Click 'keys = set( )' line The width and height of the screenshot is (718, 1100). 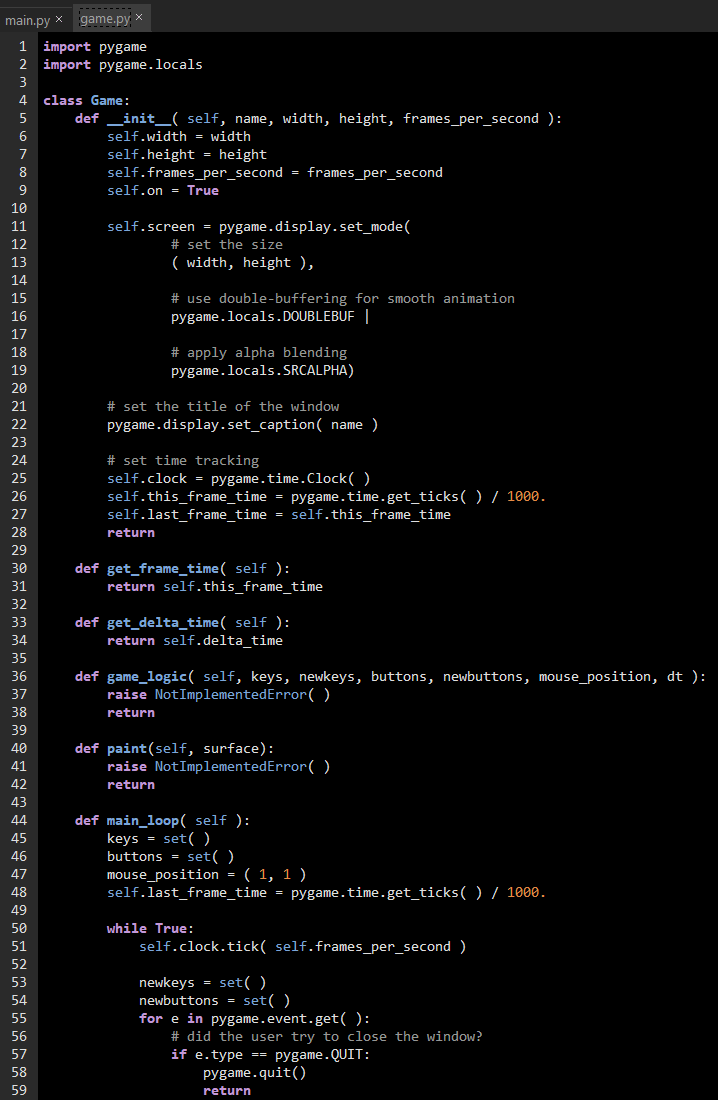coord(159,838)
